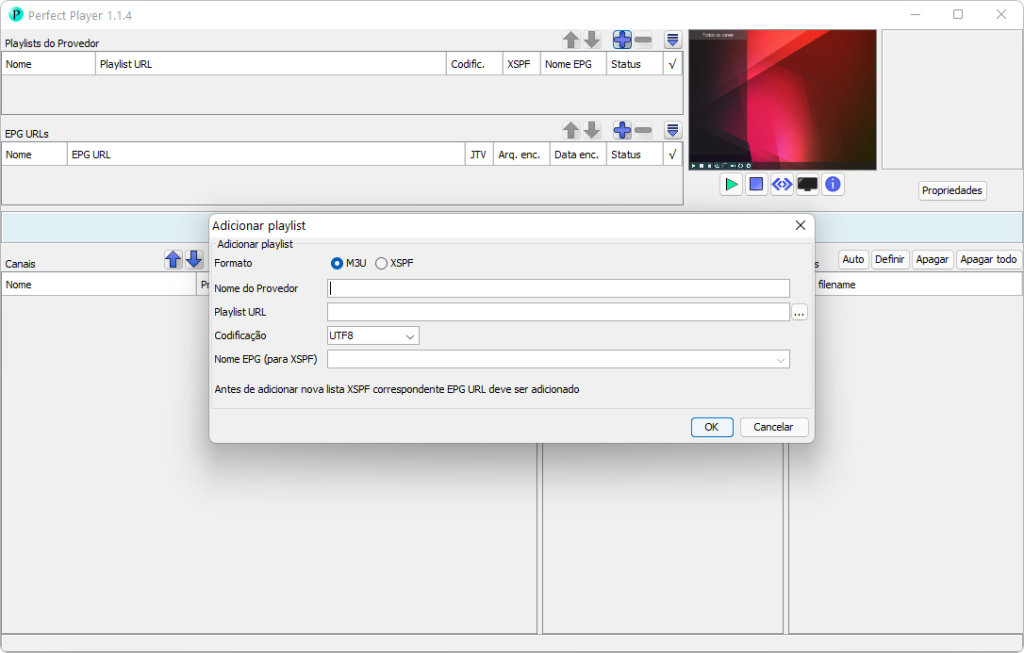
Task: Click the move-down arrow above Playlists do Provedor
Action: (x=592, y=39)
